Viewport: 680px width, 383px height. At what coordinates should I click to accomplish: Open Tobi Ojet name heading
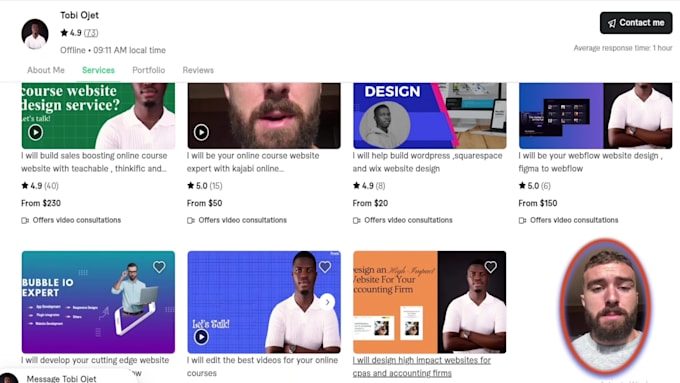tap(79, 15)
